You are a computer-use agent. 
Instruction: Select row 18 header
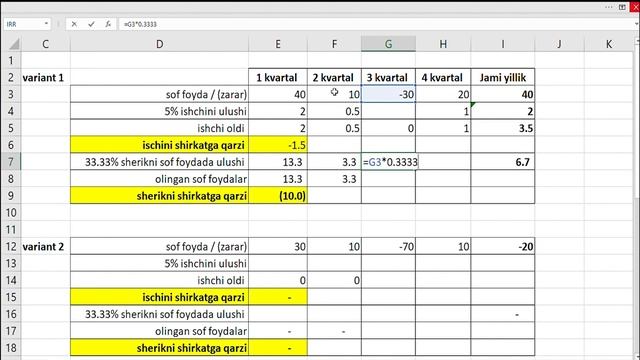click(11, 348)
